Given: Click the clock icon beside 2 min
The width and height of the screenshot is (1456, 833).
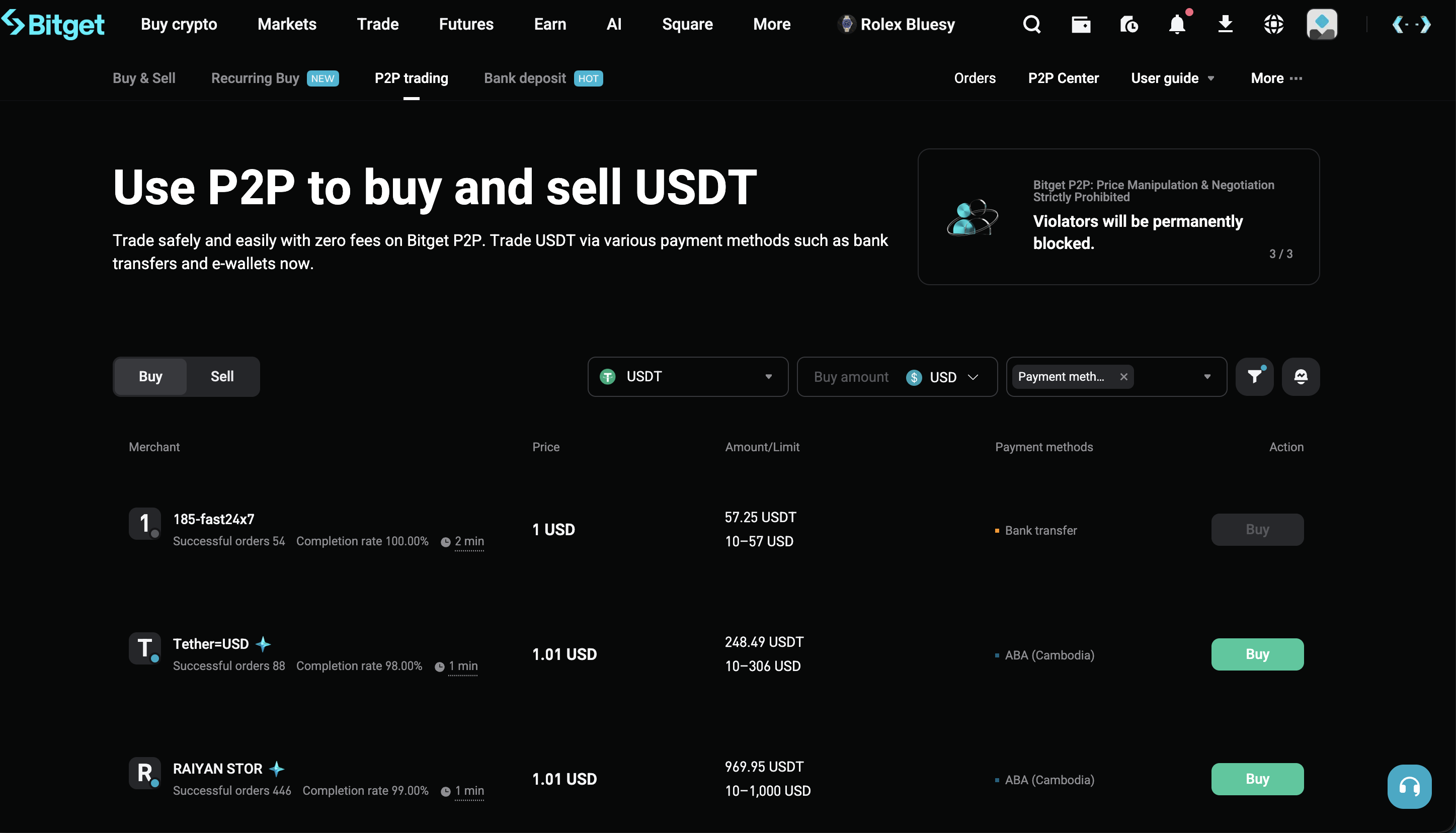Looking at the screenshot, I should [446, 542].
